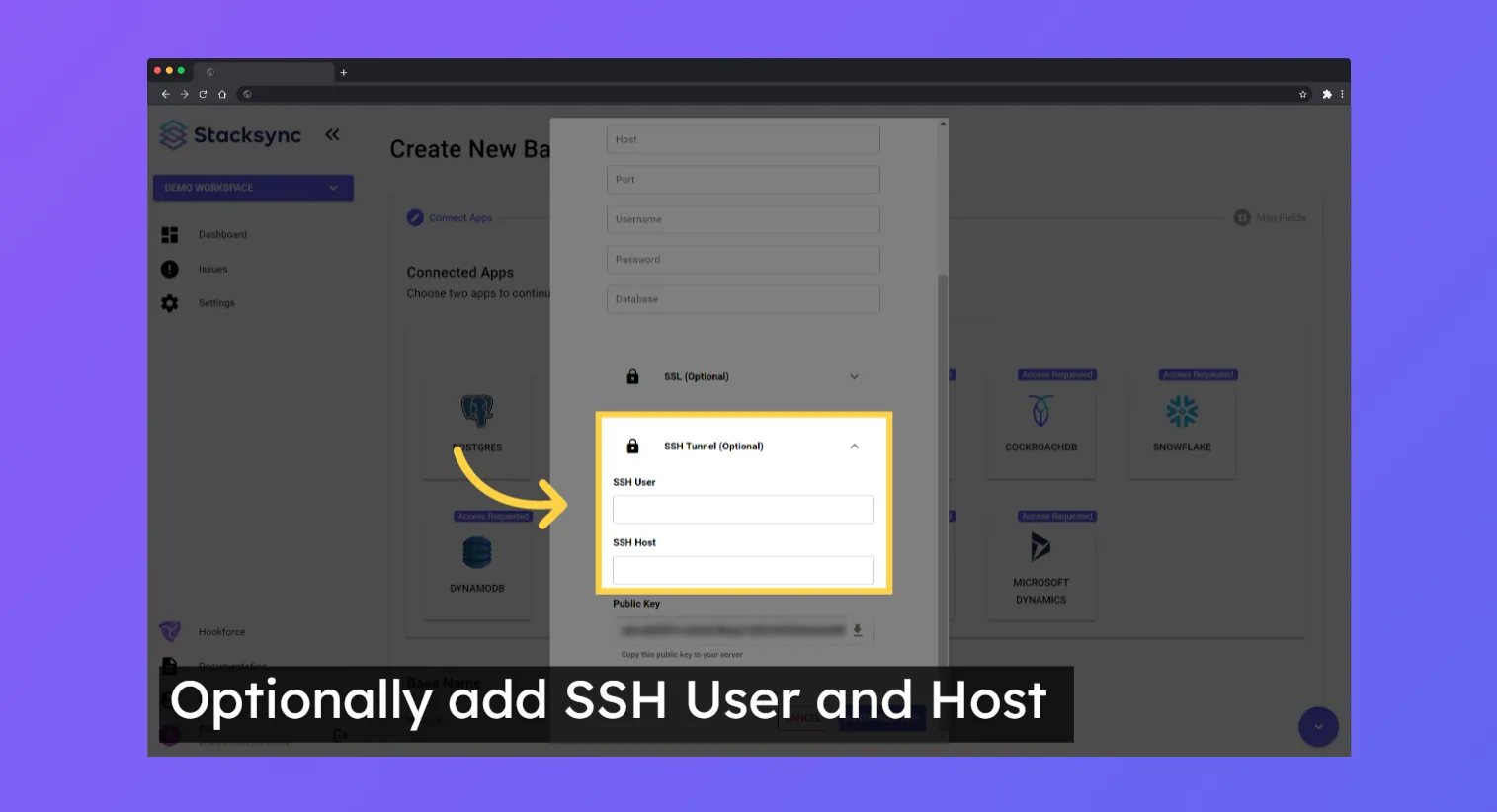Bookmark the page with the star icon
Viewport: 1497px width, 812px height.
point(1303,94)
